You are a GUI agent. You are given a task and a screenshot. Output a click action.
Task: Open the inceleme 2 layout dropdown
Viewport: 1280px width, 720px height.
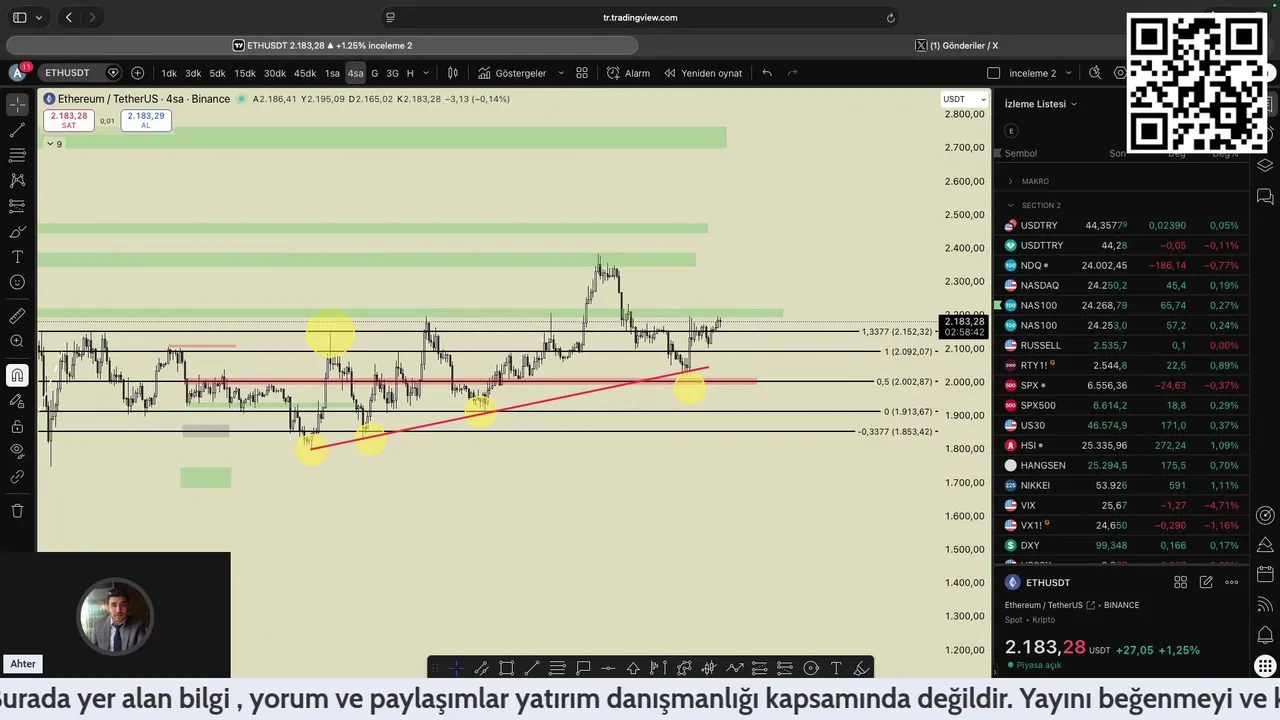pyautogui.click(x=1041, y=73)
